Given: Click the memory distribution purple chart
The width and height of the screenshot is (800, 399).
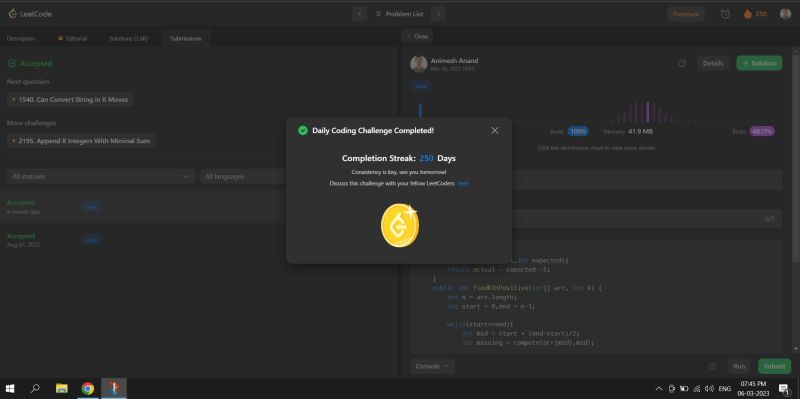Looking at the screenshot, I should pyautogui.click(x=648, y=112).
